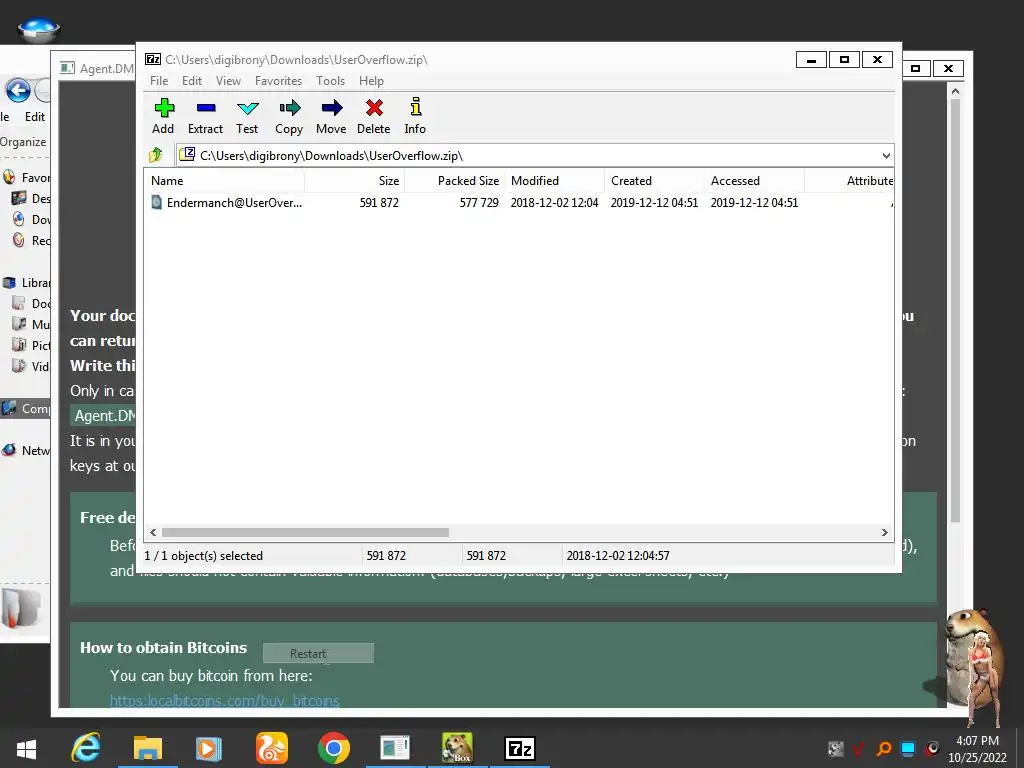Switch to 7-Zip taskbar icon
1024x768 pixels.
[520, 748]
